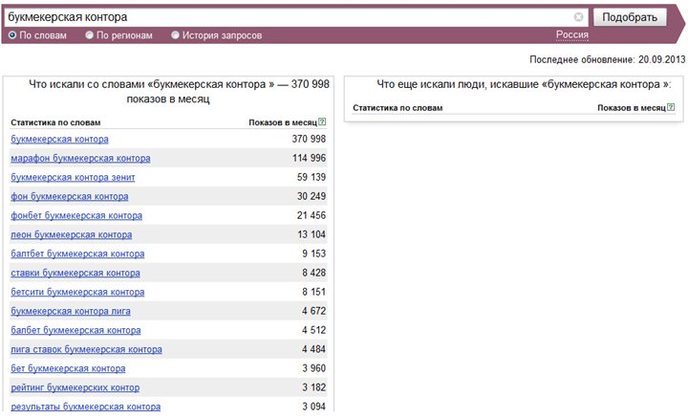The width and height of the screenshot is (688, 419).
Task: Click the value 4 512
Action: (x=314, y=330)
